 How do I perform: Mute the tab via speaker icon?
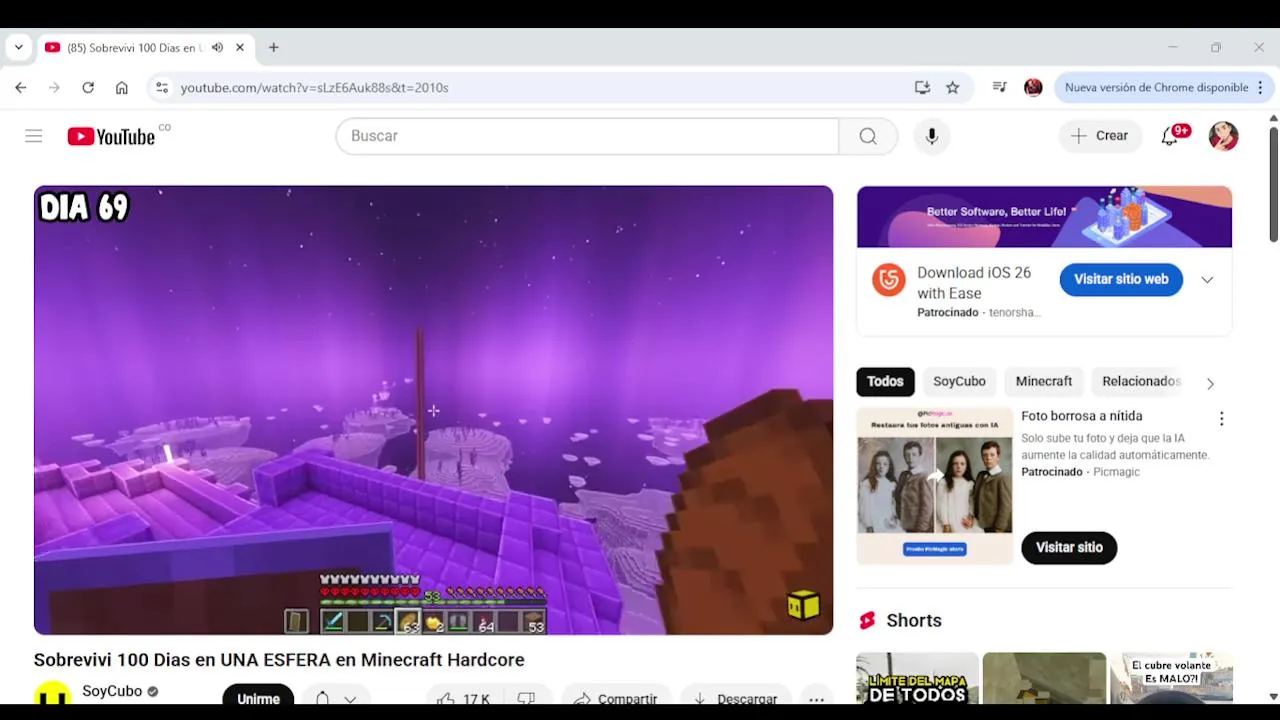pos(217,47)
